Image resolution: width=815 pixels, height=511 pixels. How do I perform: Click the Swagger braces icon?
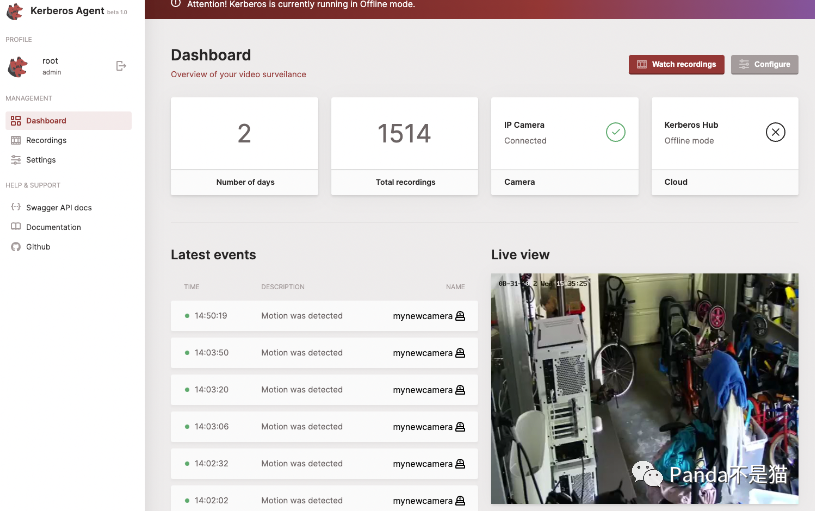point(16,207)
